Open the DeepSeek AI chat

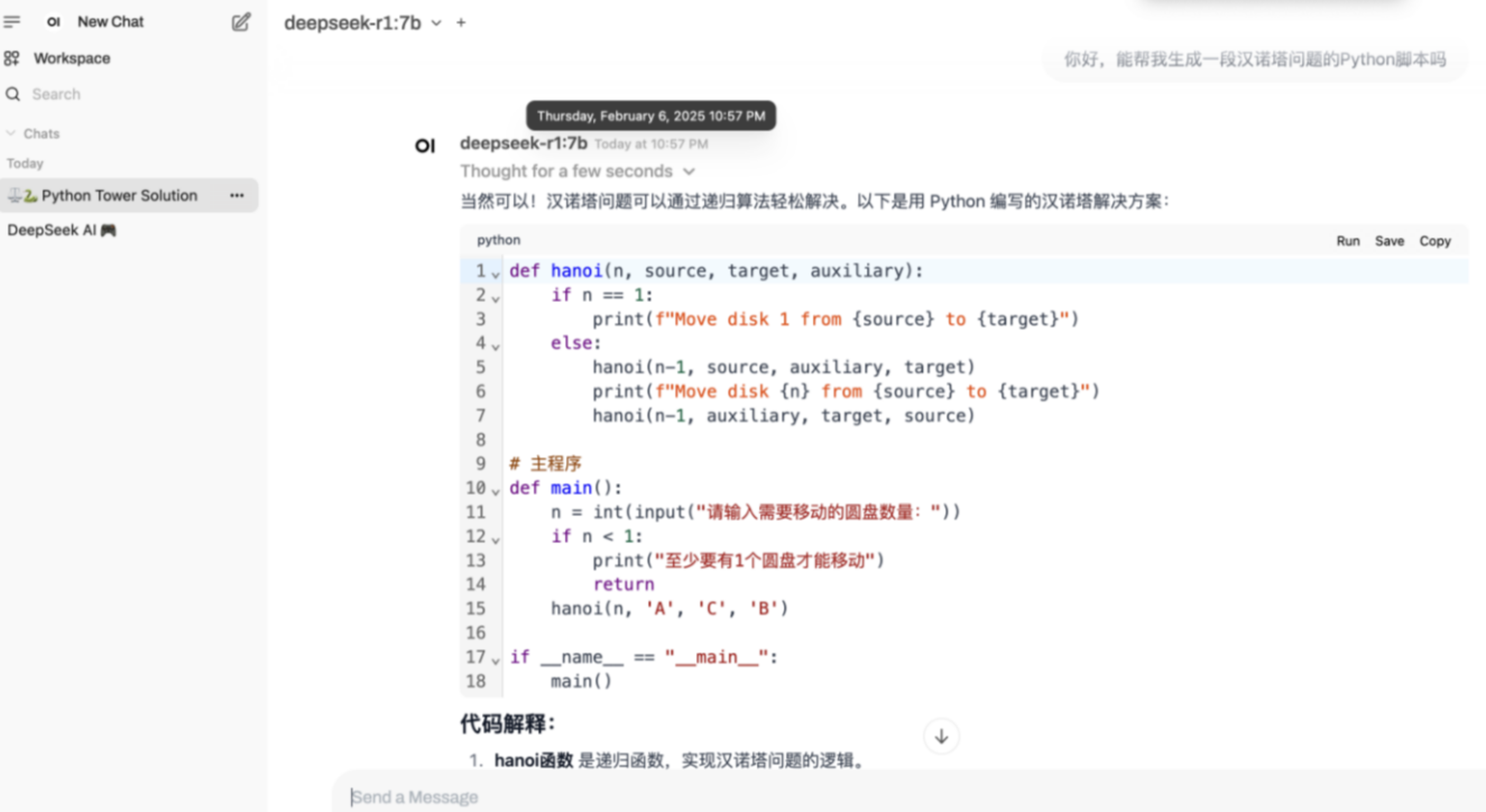click(62, 230)
